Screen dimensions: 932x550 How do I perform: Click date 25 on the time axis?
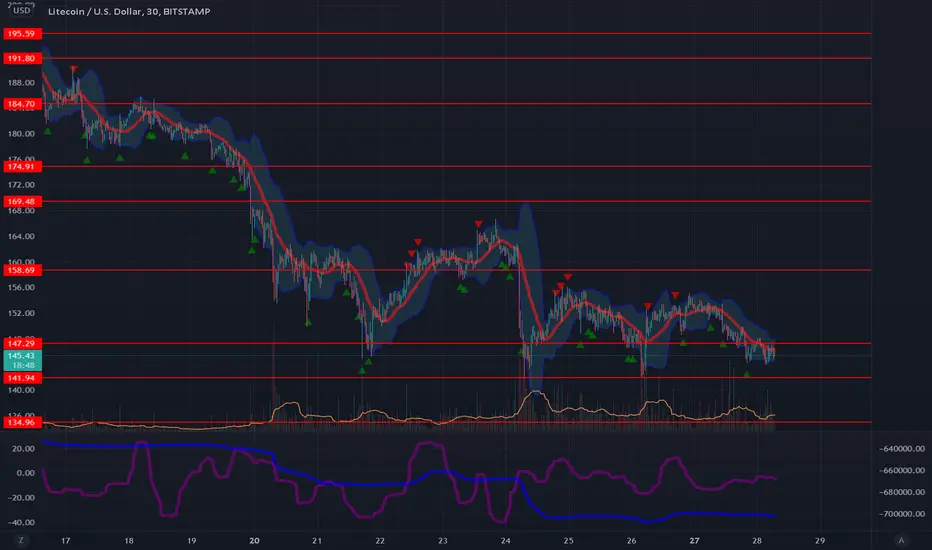[568, 540]
